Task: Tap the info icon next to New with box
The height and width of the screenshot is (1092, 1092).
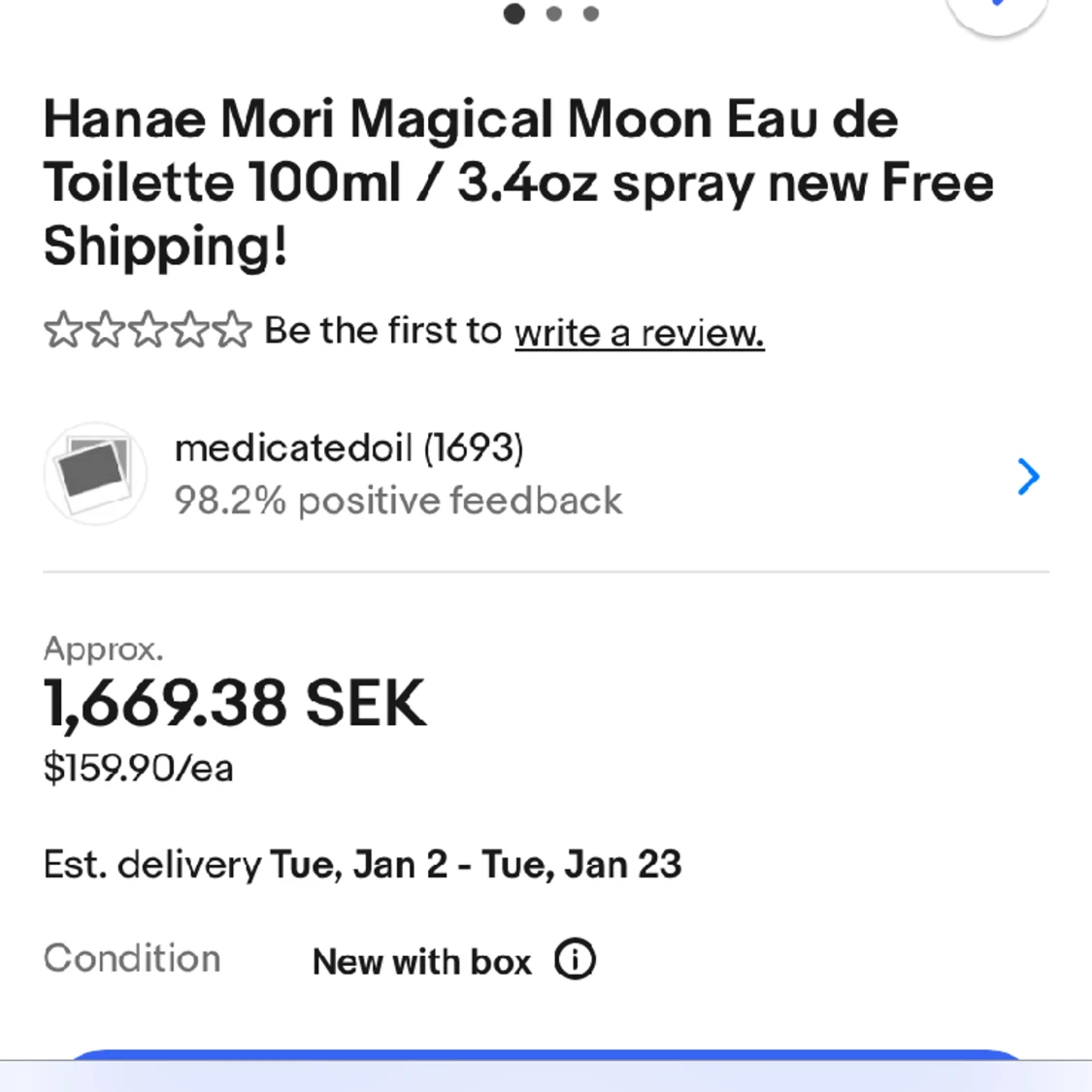Action: pos(575,959)
